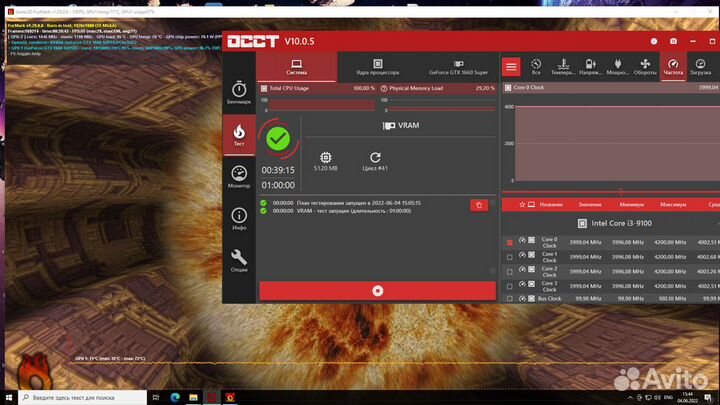Copy the test log to clipboard
The image size is (720, 405).
pyautogui.click(x=479, y=205)
